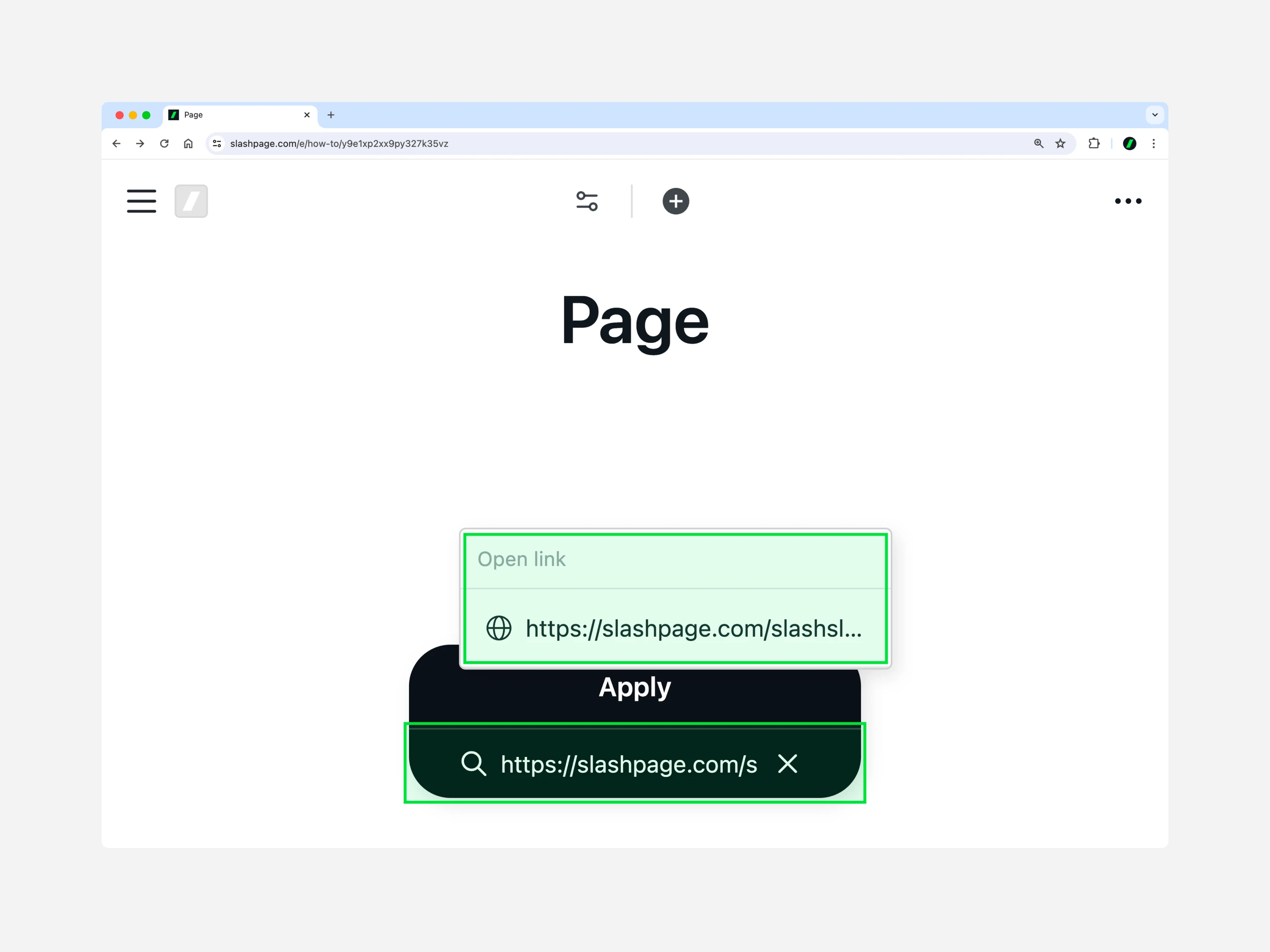This screenshot has width=1270, height=952.
Task: Go back in browser history
Action: click(x=116, y=143)
